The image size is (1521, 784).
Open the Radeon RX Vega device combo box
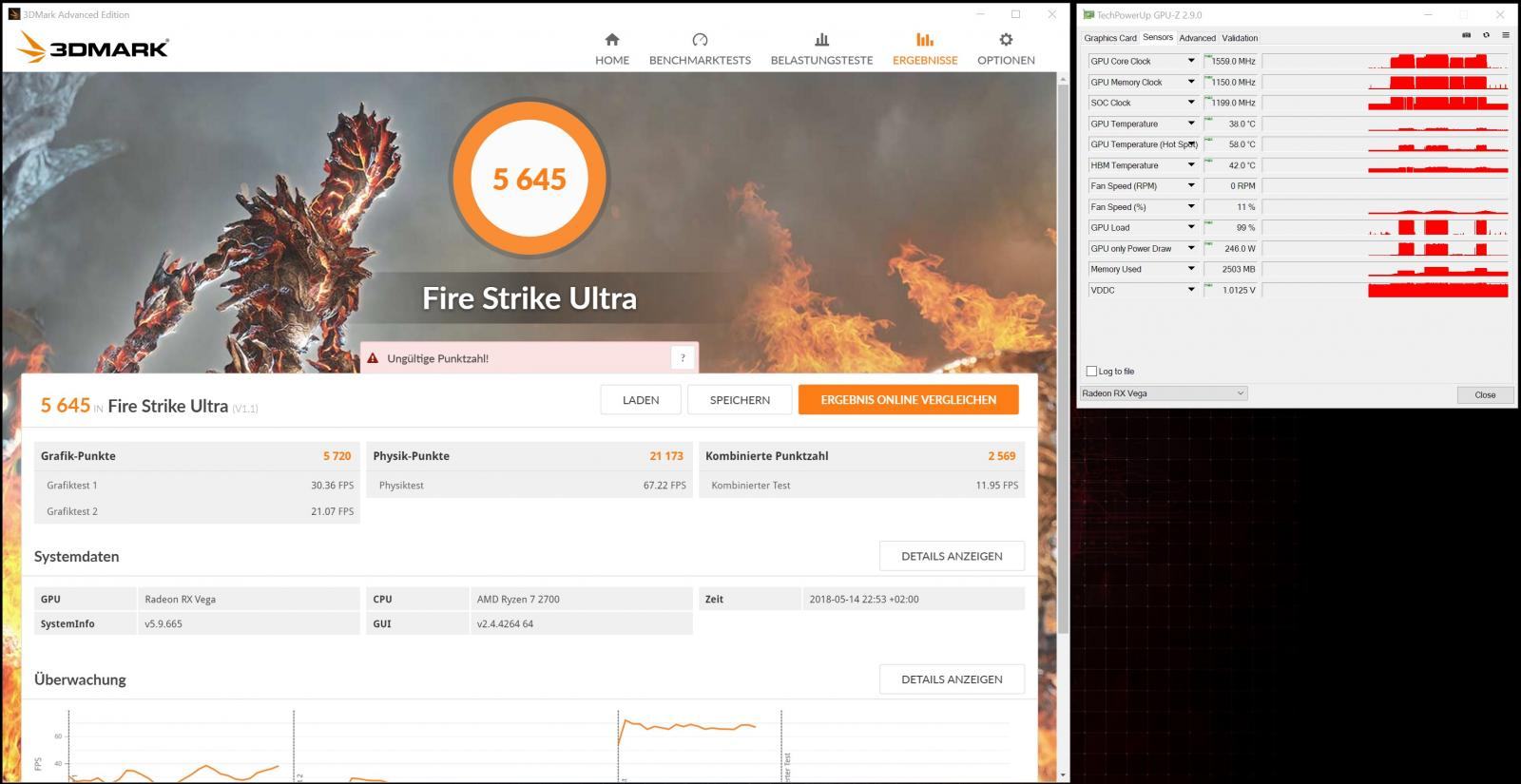pyautogui.click(x=1164, y=393)
